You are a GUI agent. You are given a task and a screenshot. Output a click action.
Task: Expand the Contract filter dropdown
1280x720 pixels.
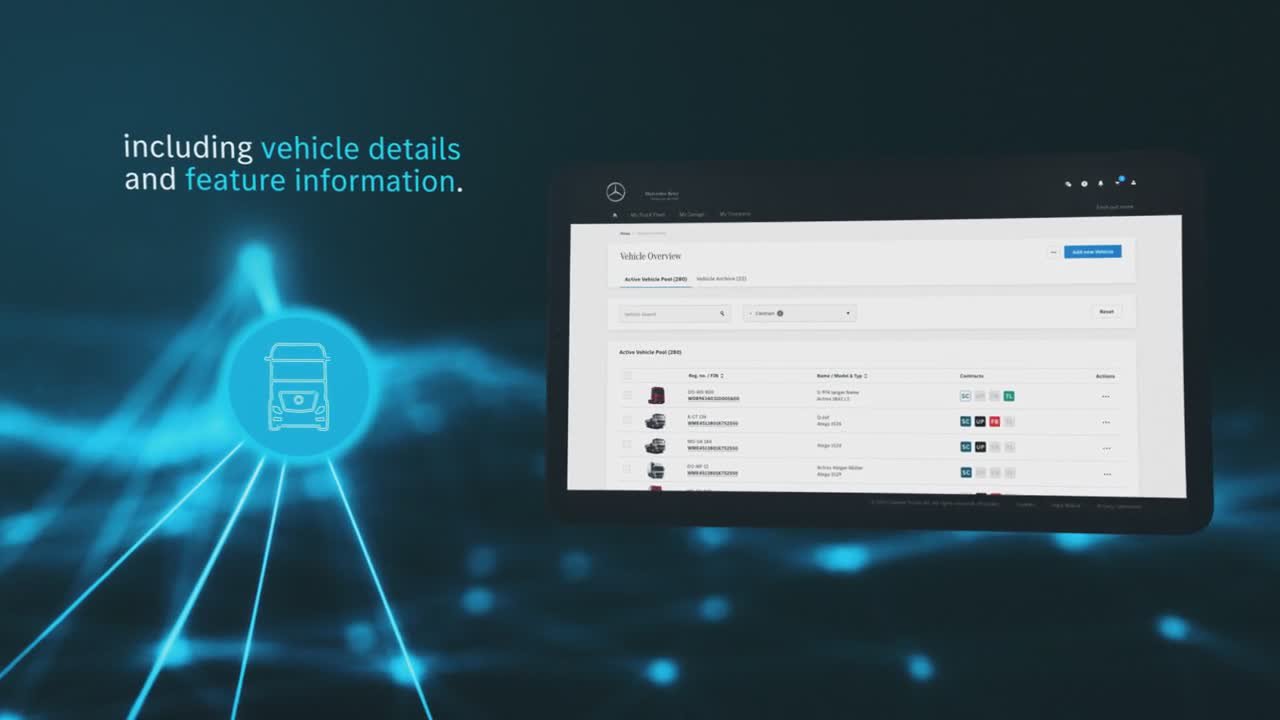pos(799,313)
